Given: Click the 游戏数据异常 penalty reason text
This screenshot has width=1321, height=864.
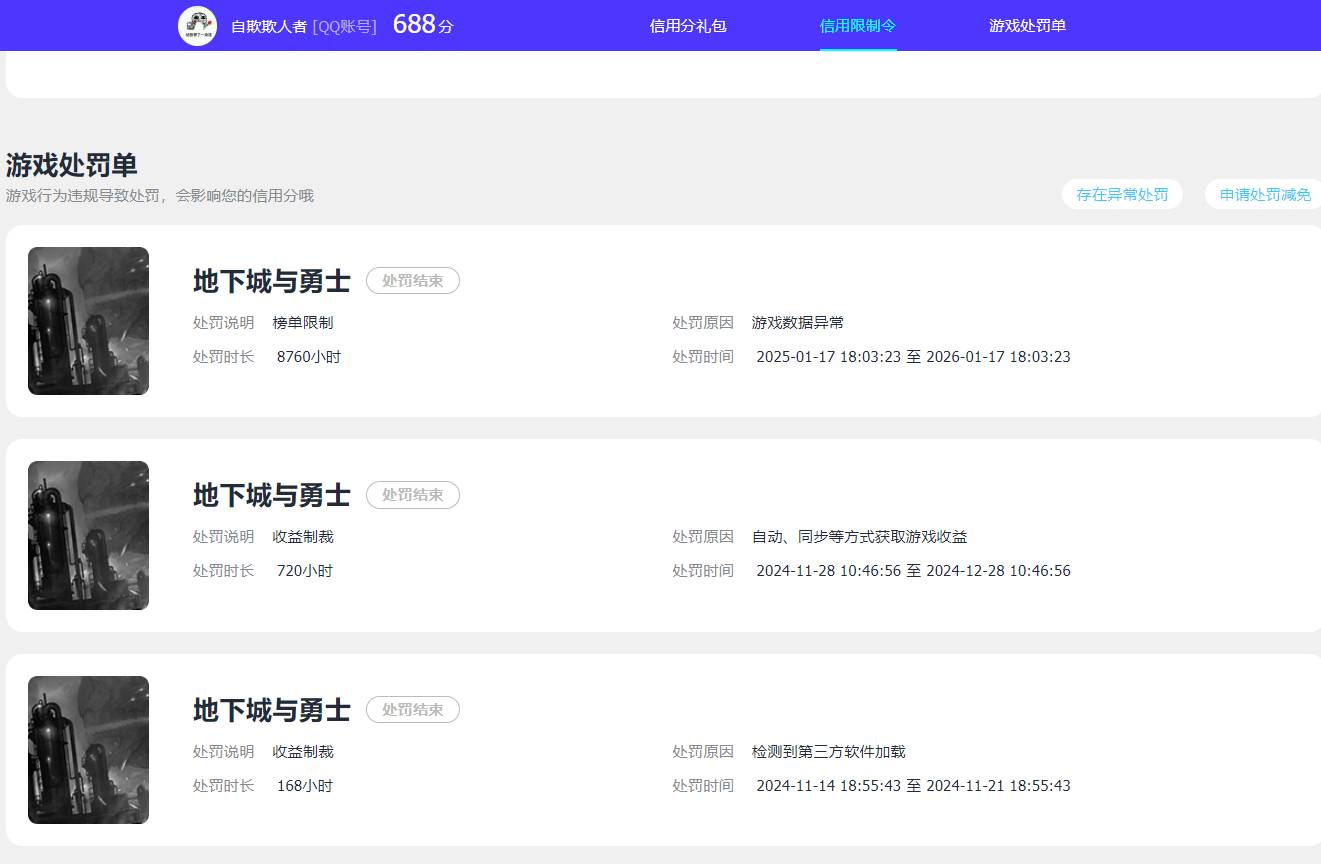Looking at the screenshot, I should coord(797,322).
